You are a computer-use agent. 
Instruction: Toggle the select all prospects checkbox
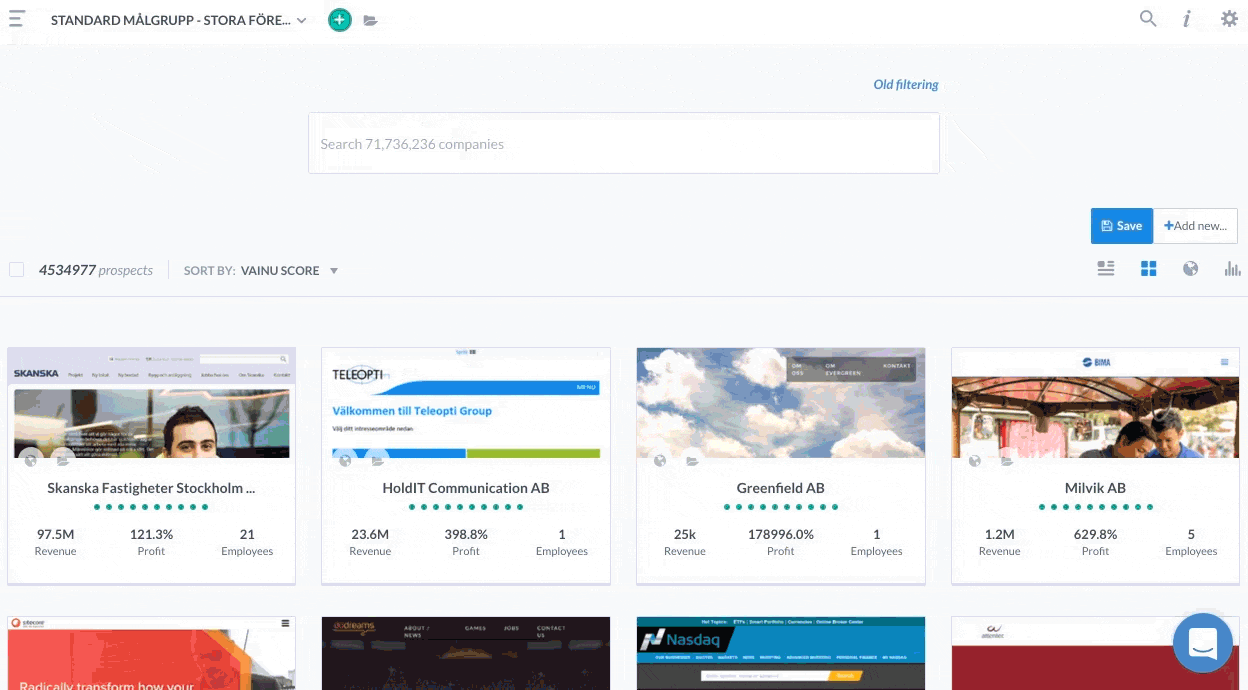pos(16,270)
